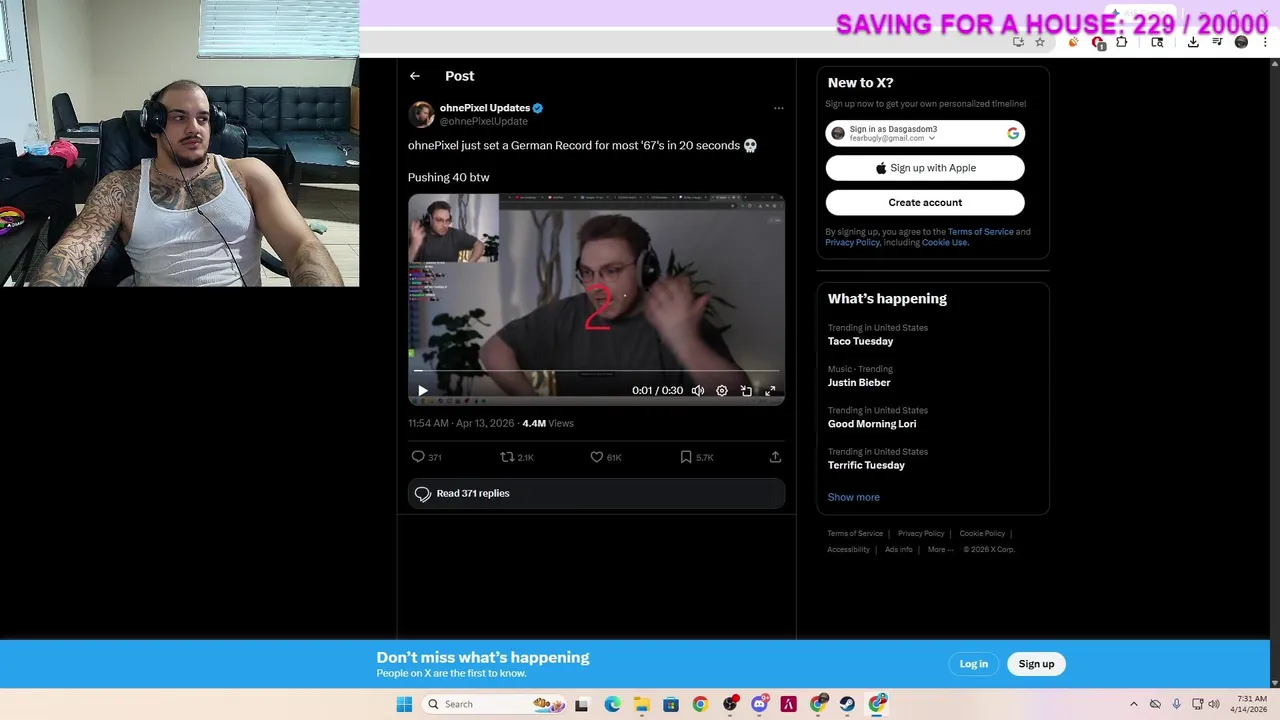Image resolution: width=1280 pixels, height=720 pixels.
Task: Click the blue verified badge
Action: pos(538,108)
